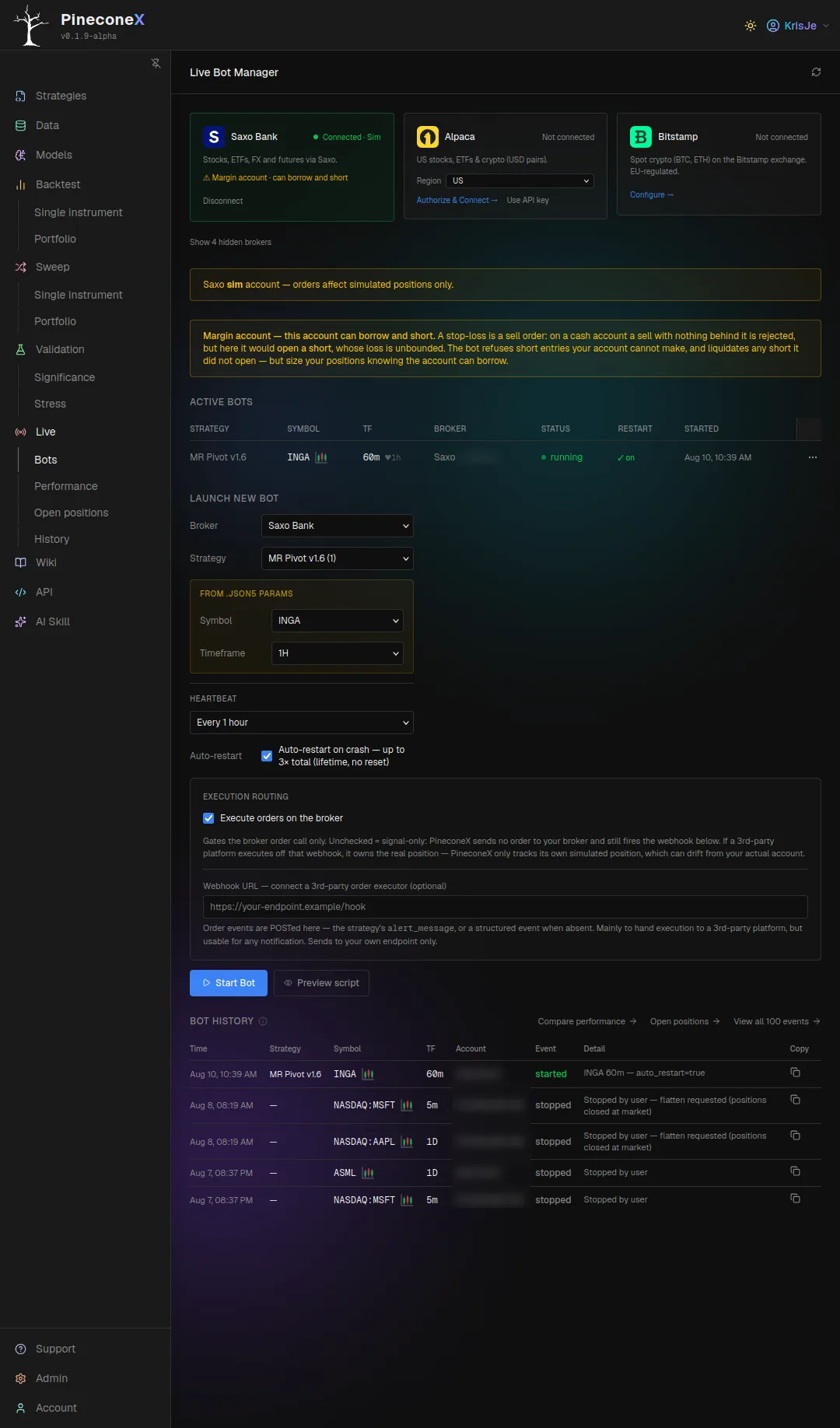The width and height of the screenshot is (840, 1428).
Task: Copy the INGA started event
Action: [x=795, y=1073]
